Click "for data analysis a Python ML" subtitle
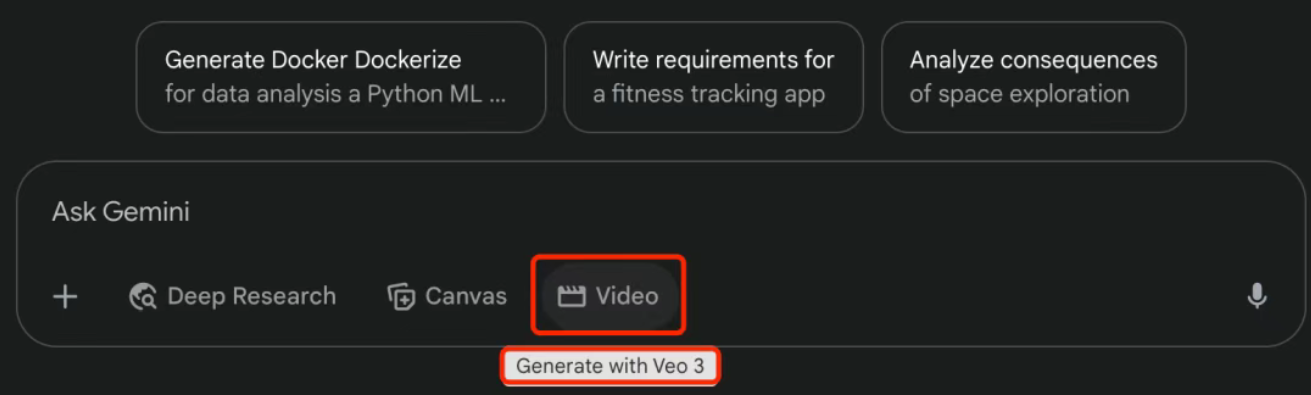This screenshot has height=395, width=1311. pyautogui.click(x=335, y=95)
